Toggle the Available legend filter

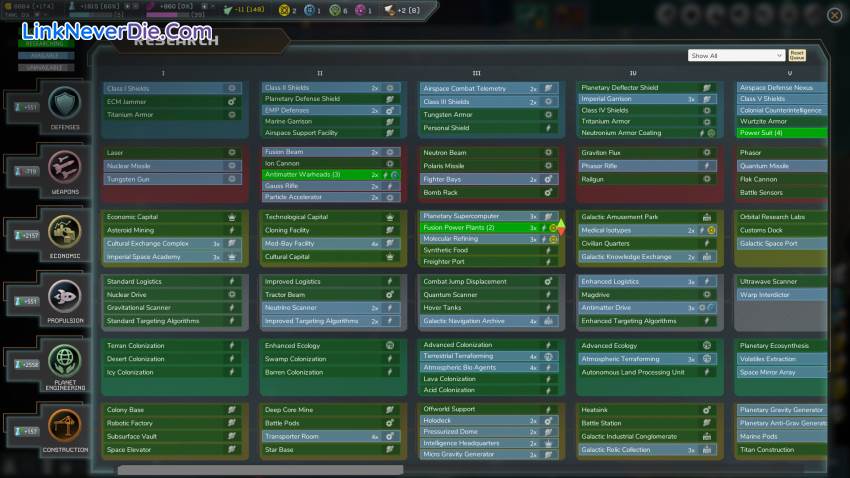(43, 55)
